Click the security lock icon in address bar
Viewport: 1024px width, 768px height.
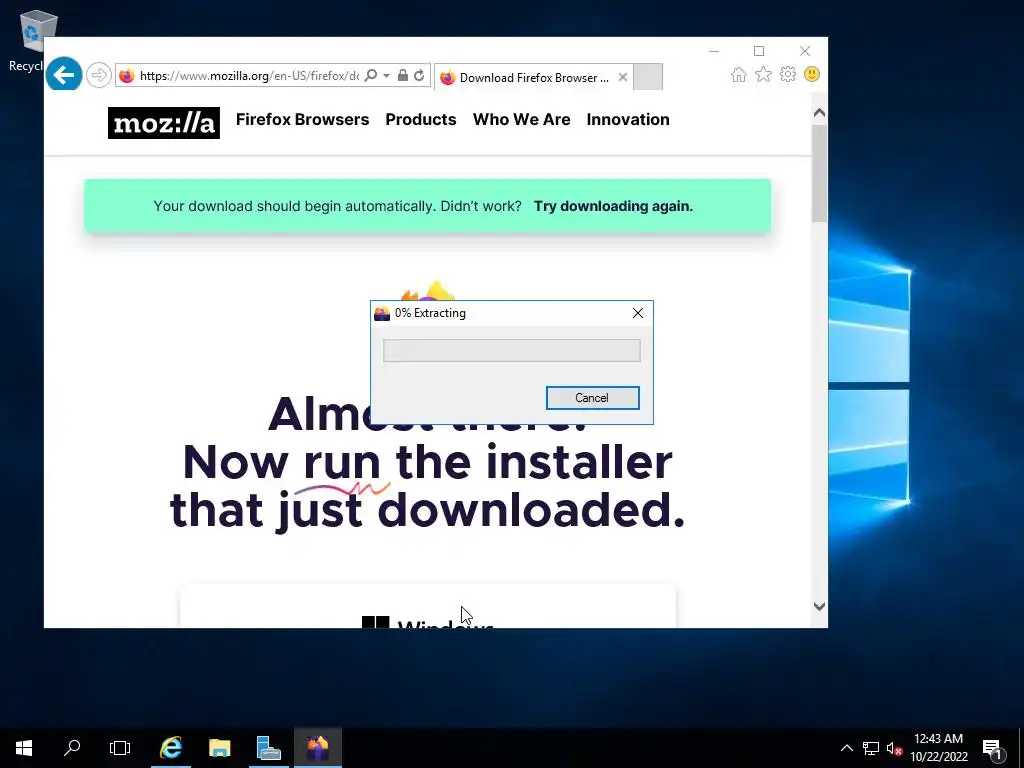click(403, 76)
